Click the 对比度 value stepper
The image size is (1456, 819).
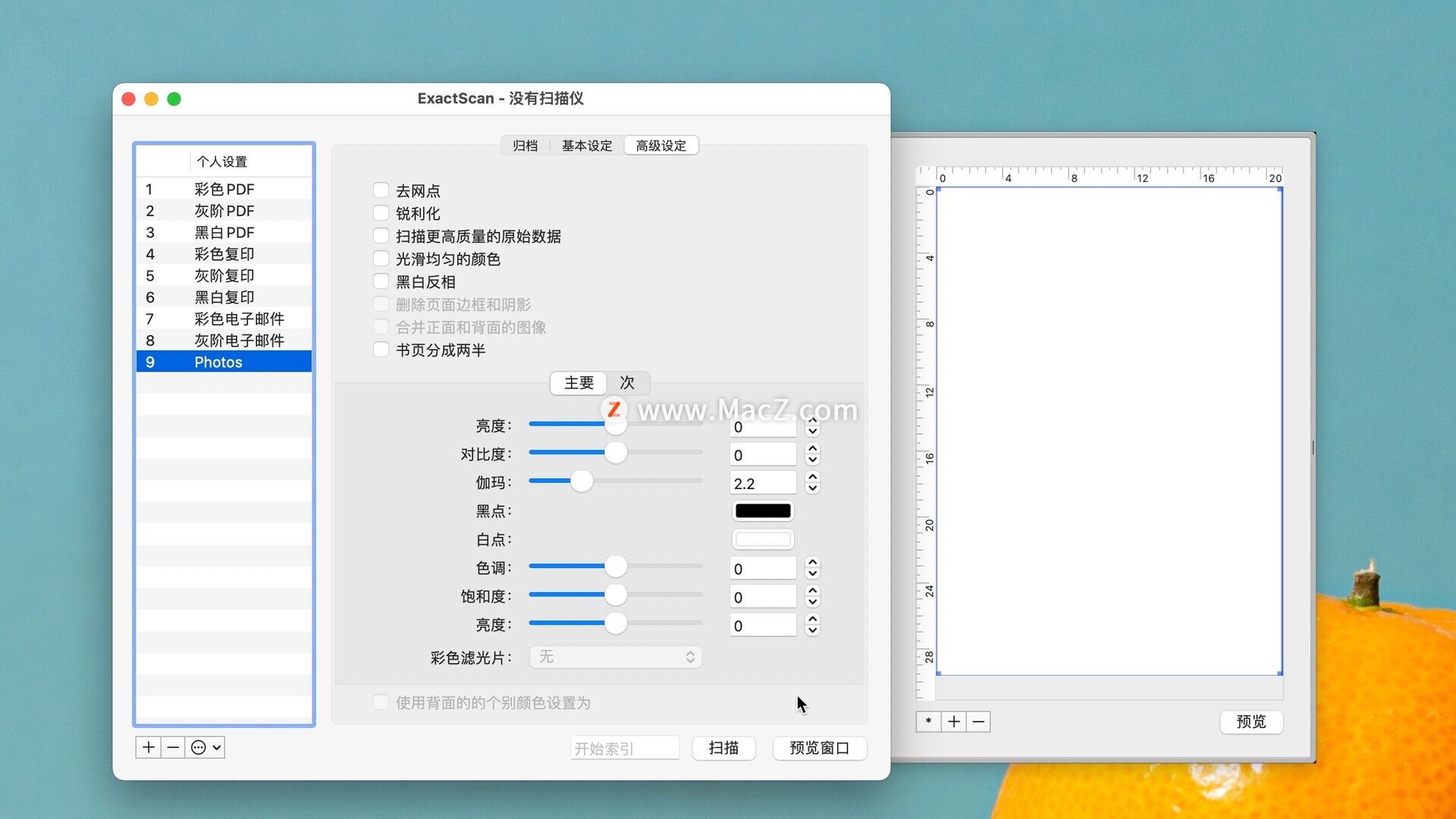click(x=813, y=454)
